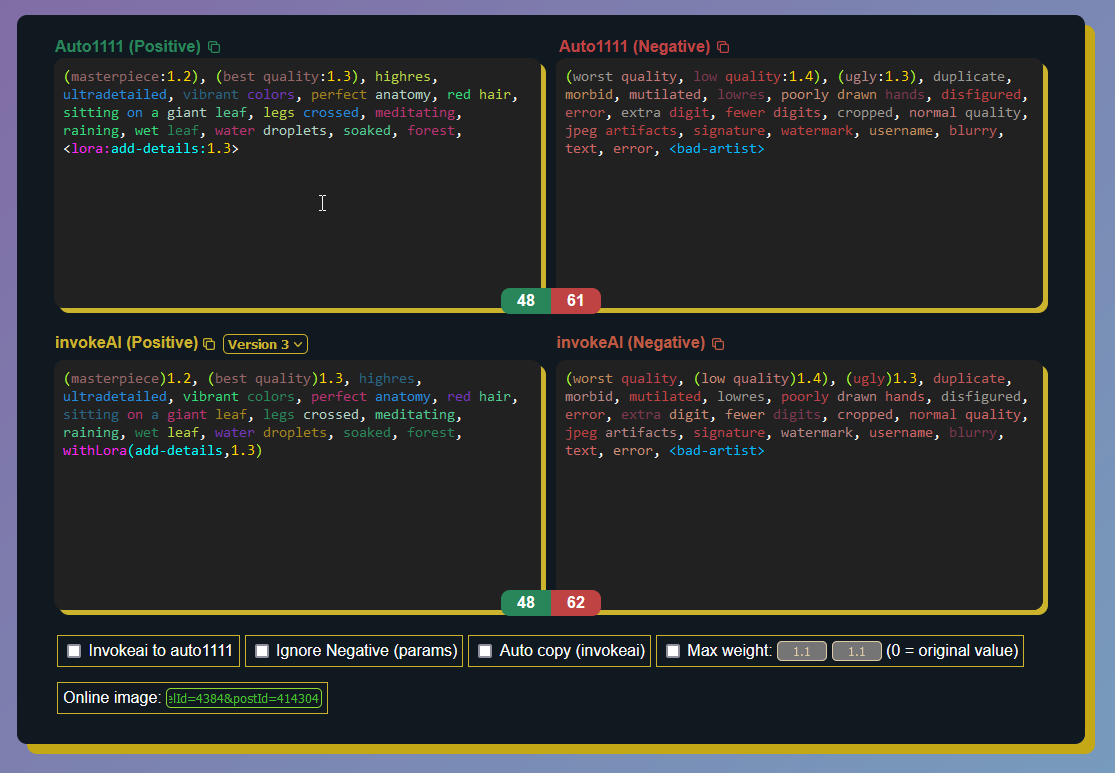1115x773 pixels.
Task: Click <bad-artist> in Auto1111 Negative box
Action: coord(717,149)
